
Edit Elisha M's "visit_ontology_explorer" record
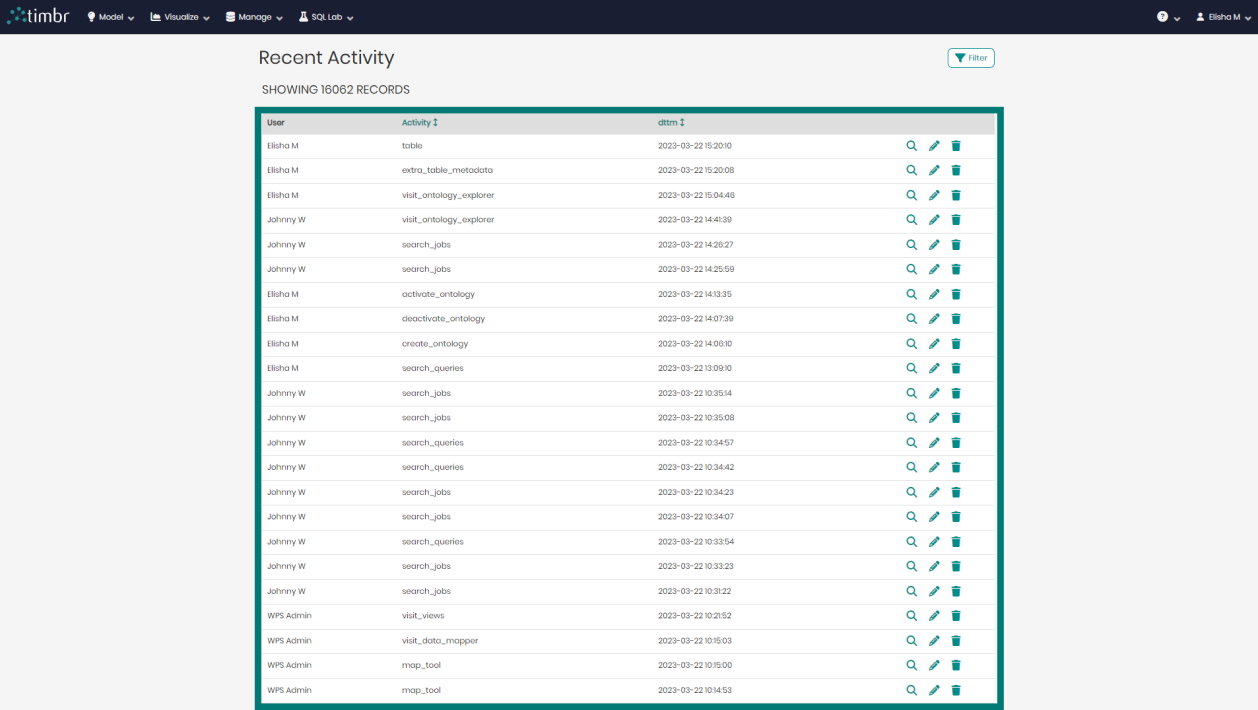(x=934, y=195)
